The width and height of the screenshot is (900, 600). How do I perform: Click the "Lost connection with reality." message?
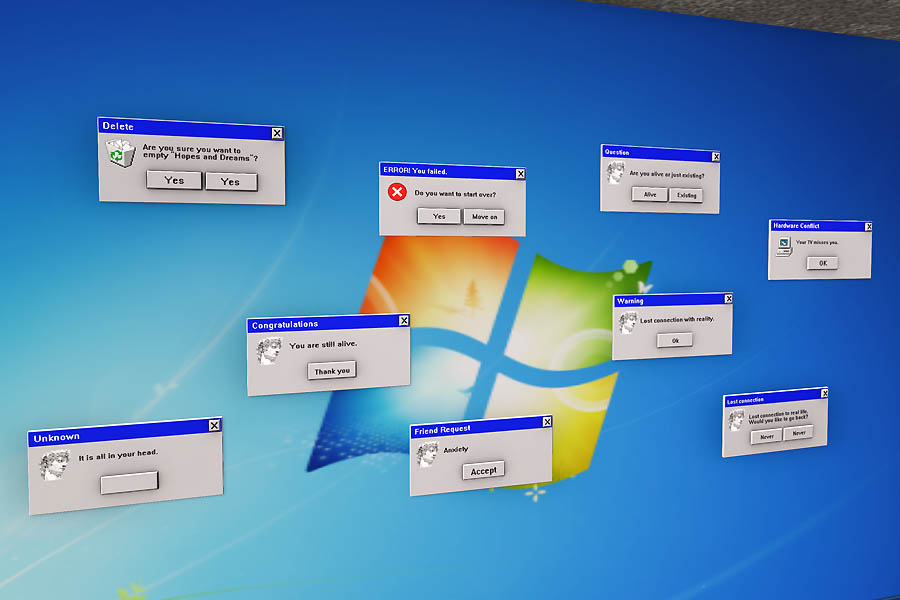click(x=677, y=319)
